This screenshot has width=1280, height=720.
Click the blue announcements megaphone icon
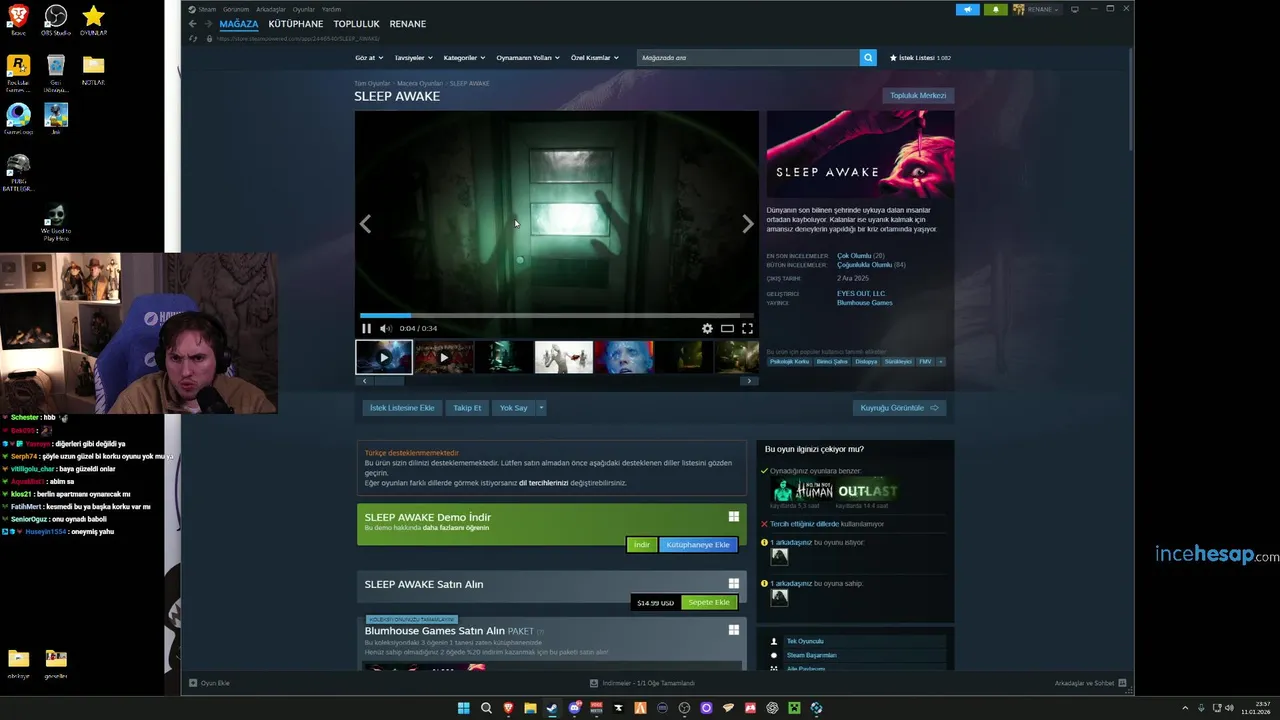pyautogui.click(x=967, y=9)
